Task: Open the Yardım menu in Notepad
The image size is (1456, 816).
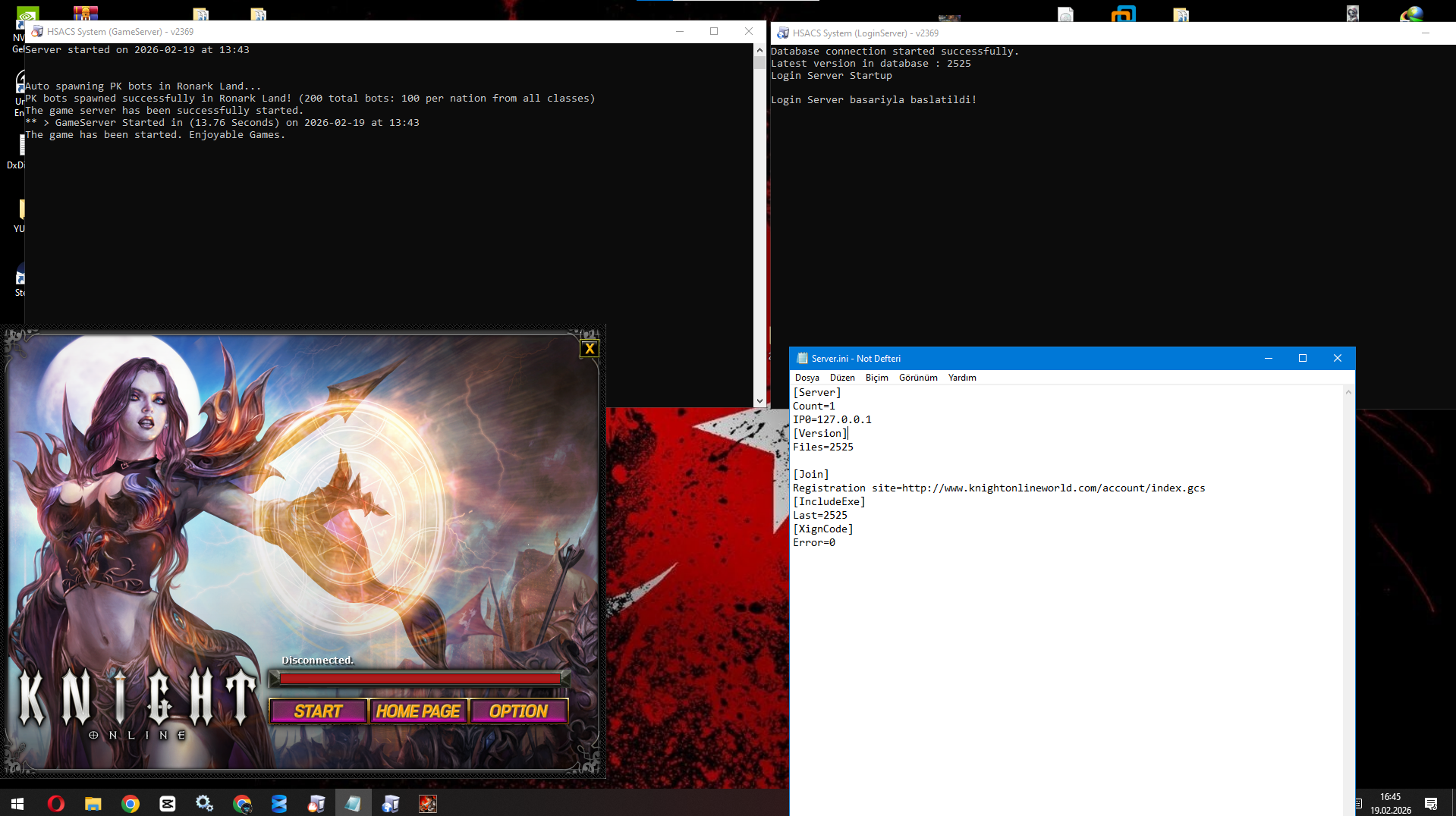Action: (962, 378)
